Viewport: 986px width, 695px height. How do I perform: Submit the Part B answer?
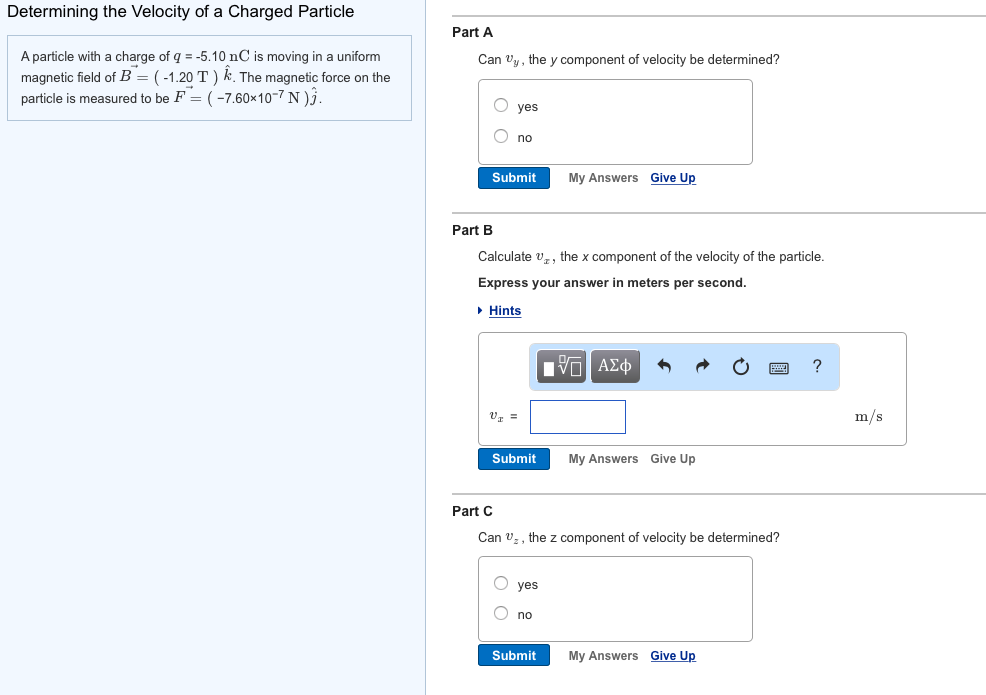513,458
